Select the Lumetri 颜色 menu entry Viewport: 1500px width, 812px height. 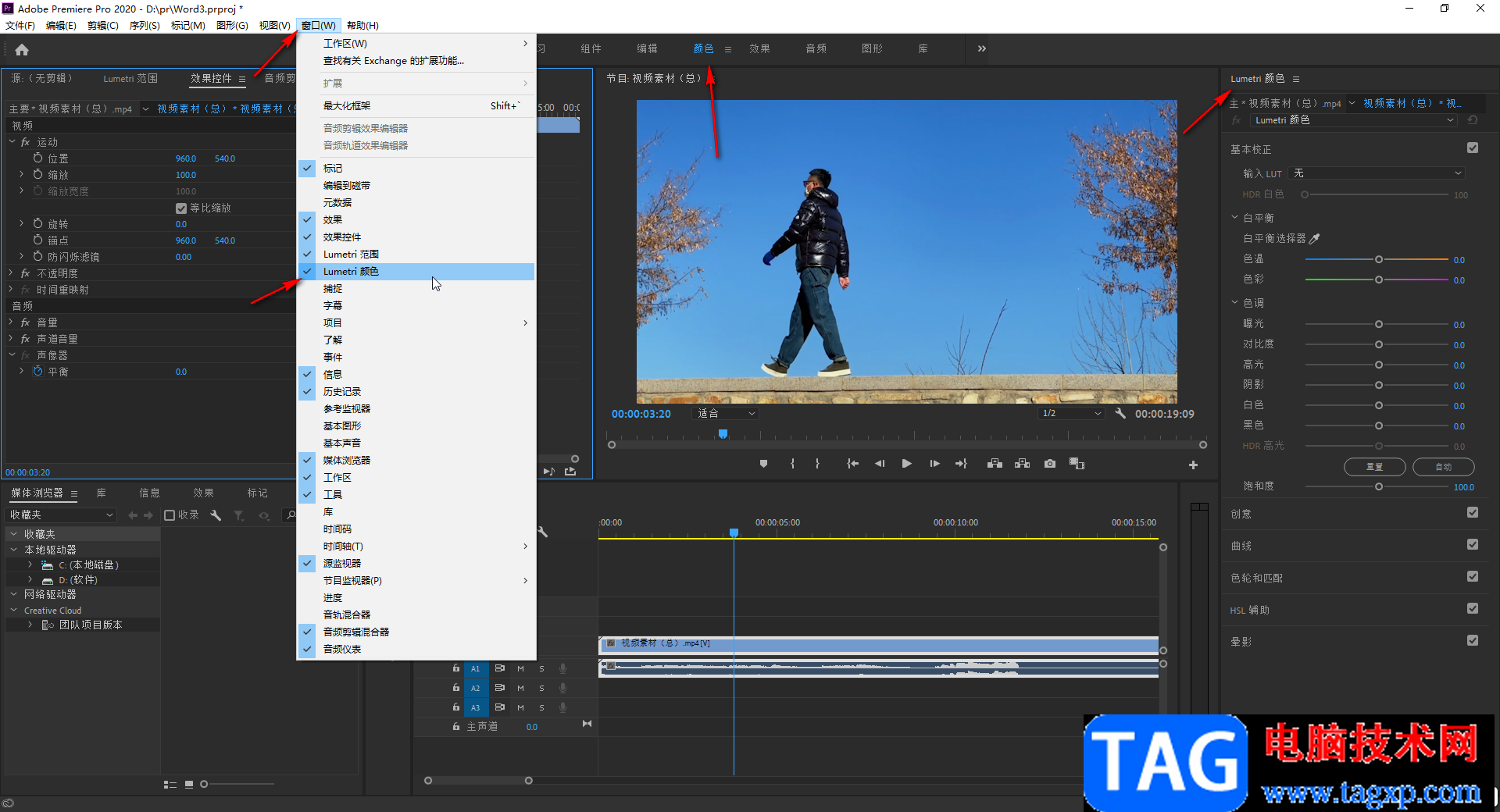coord(416,272)
